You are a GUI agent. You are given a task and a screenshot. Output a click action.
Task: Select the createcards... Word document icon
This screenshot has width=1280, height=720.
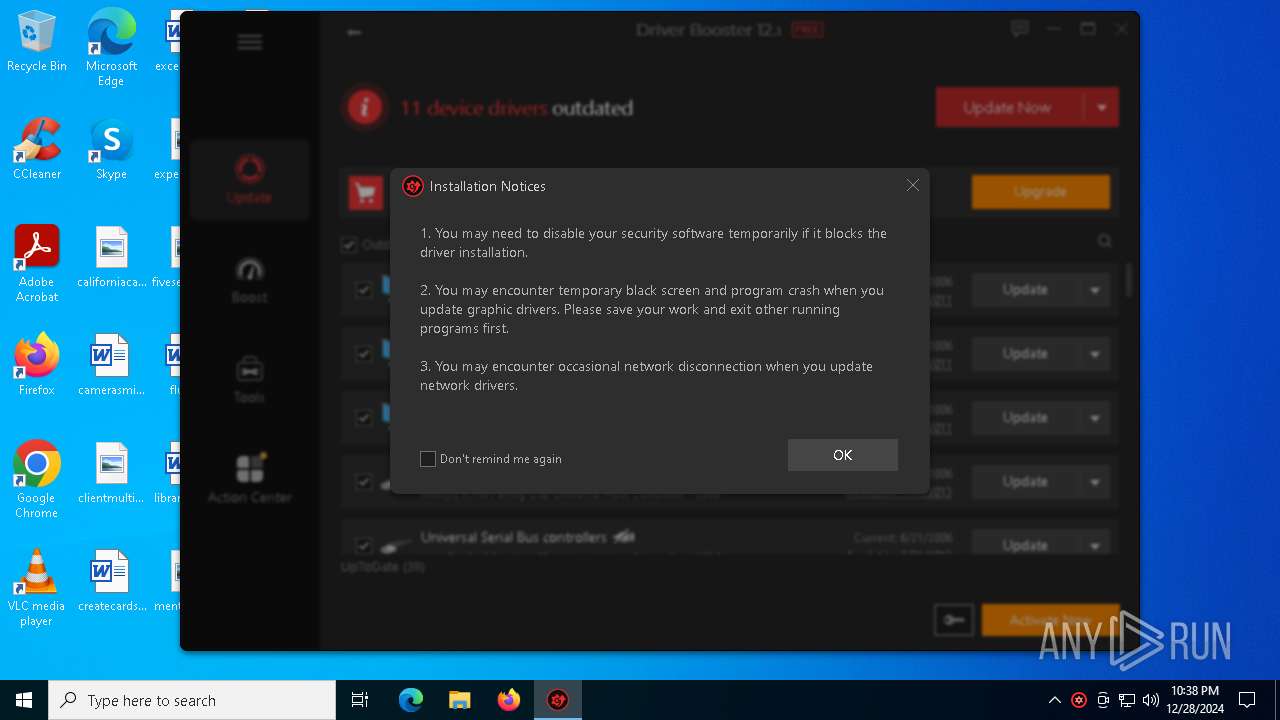(111, 581)
